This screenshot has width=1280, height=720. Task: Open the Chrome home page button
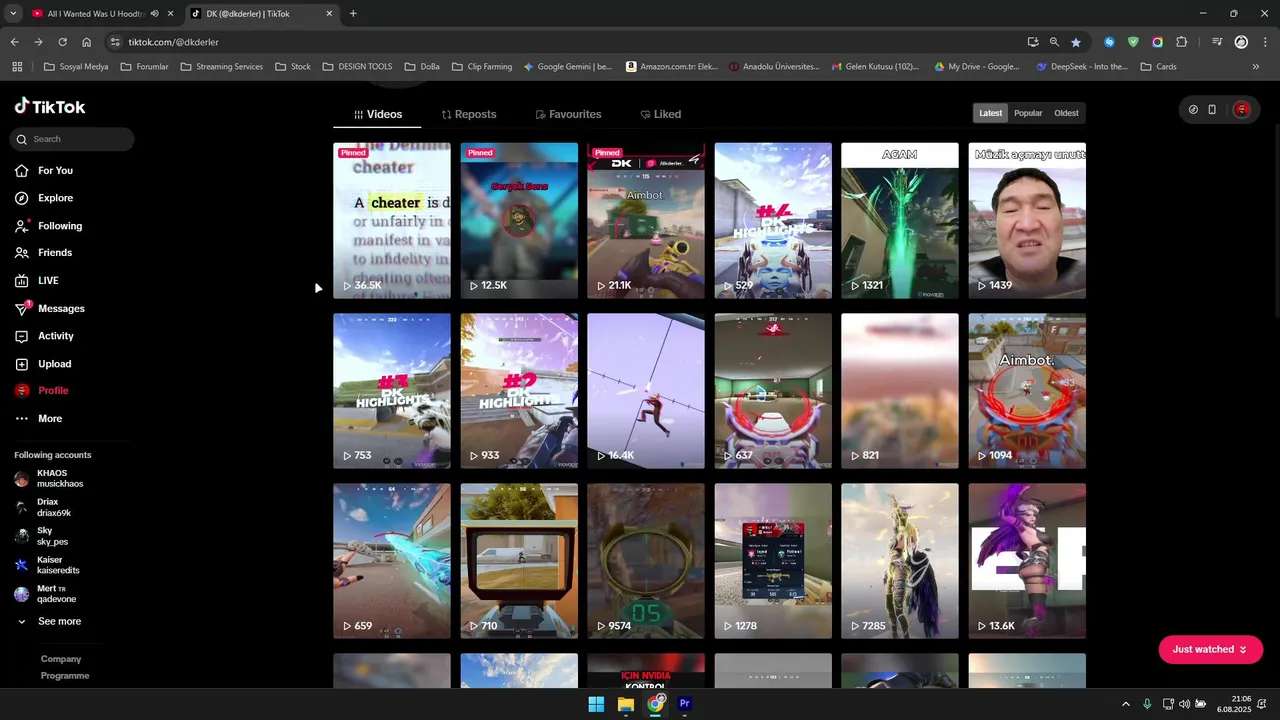tap(87, 42)
